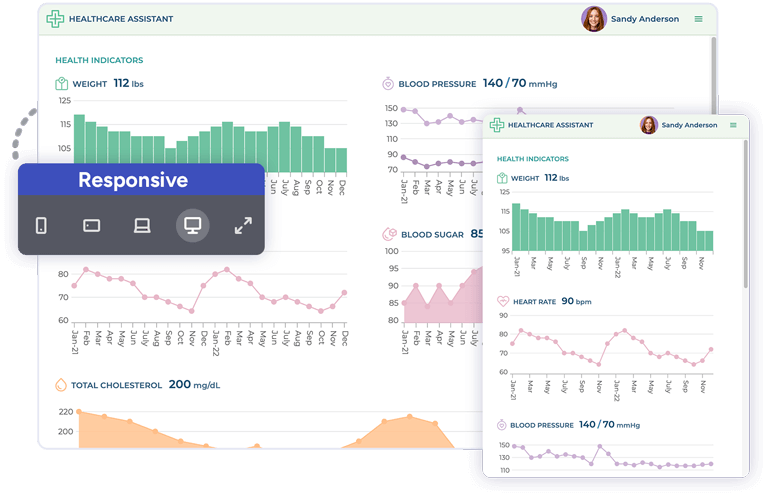Open hamburger menu in small dashboard header

(733, 125)
